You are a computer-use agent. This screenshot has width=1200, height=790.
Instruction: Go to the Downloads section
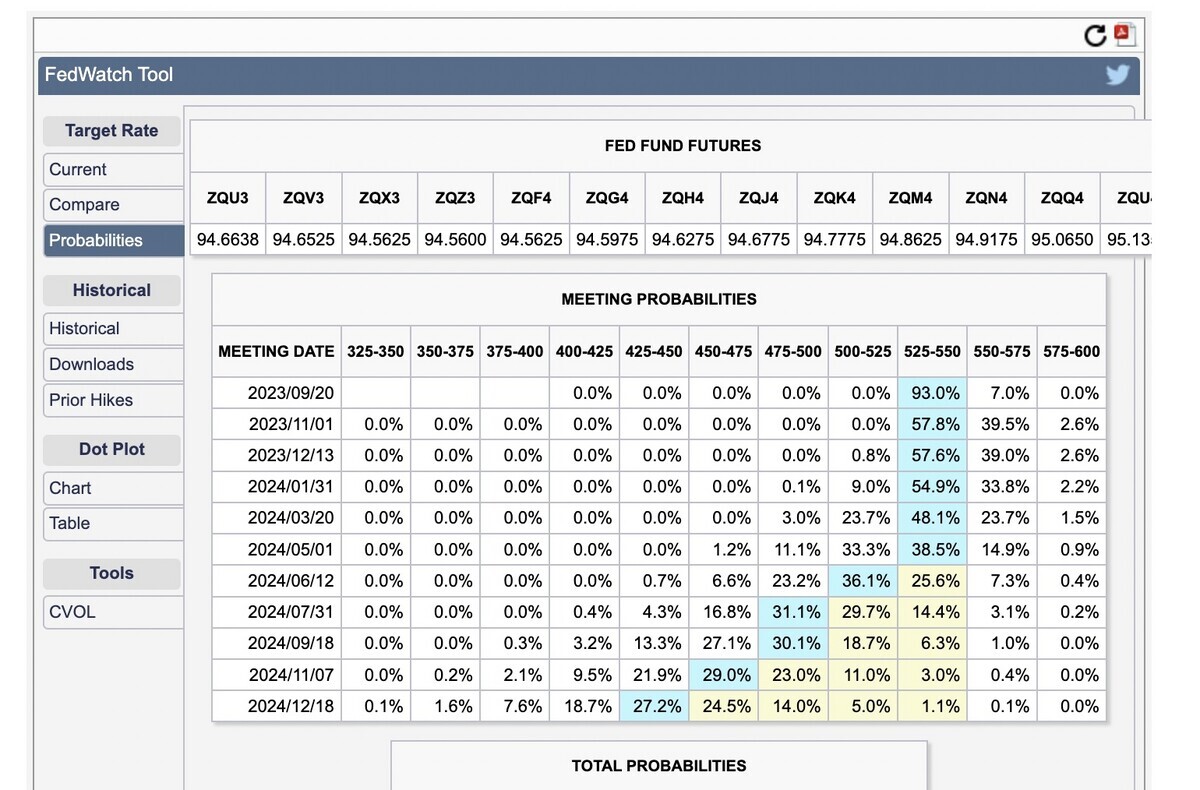[x=114, y=364]
